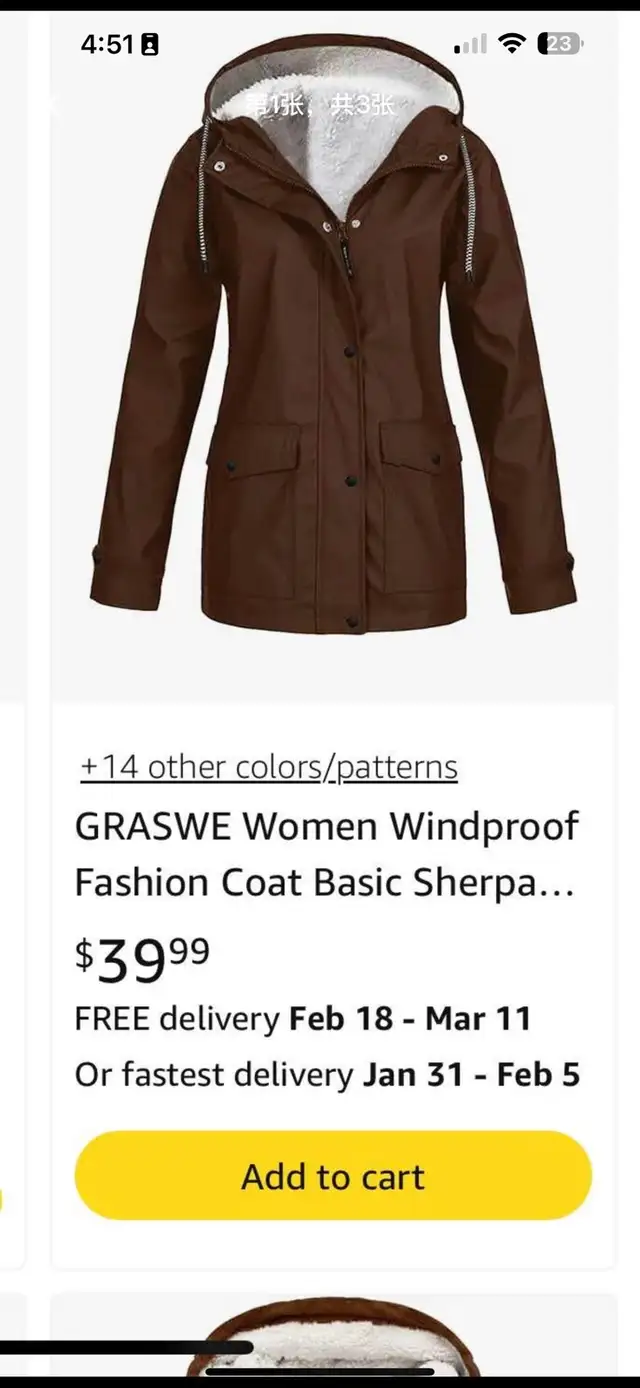Add the GRASWE coat to cart
This screenshot has width=640, height=1388.
pyautogui.click(x=333, y=1175)
